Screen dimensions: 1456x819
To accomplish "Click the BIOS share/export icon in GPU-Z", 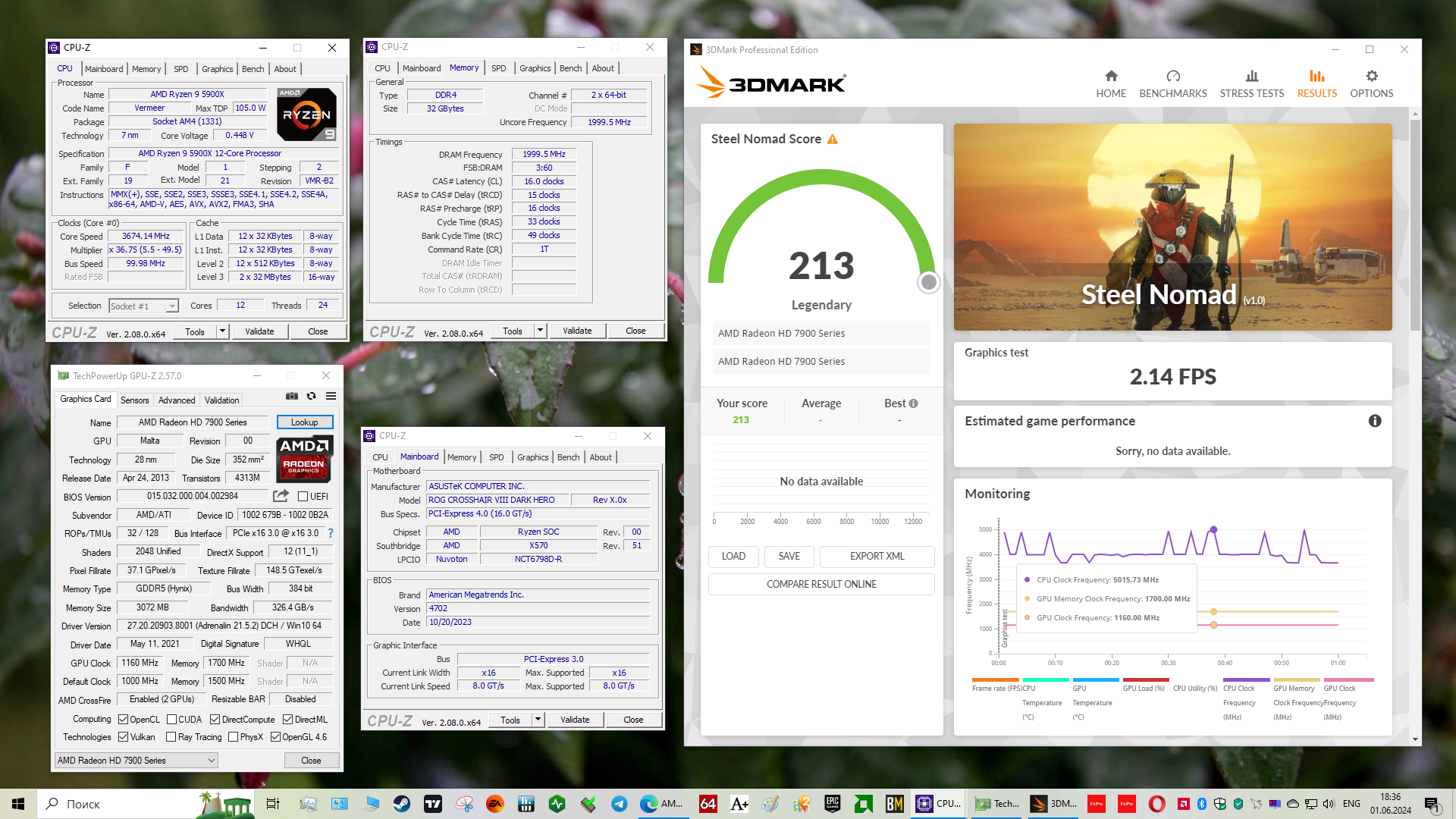I will pos(281,496).
